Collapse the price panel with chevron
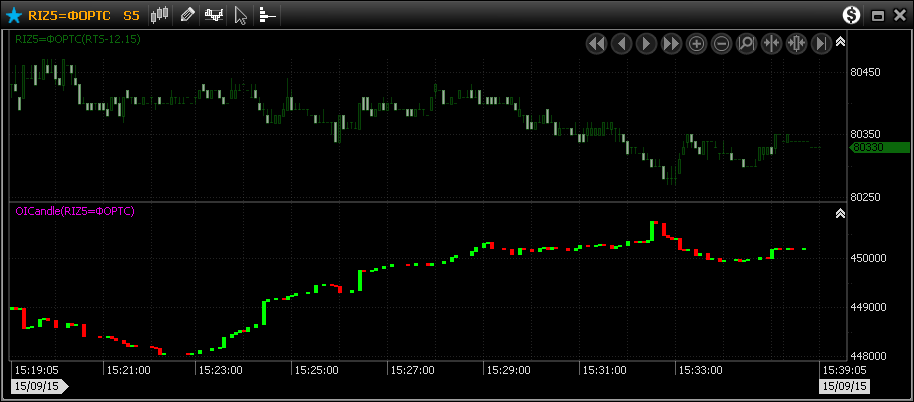 point(840,42)
